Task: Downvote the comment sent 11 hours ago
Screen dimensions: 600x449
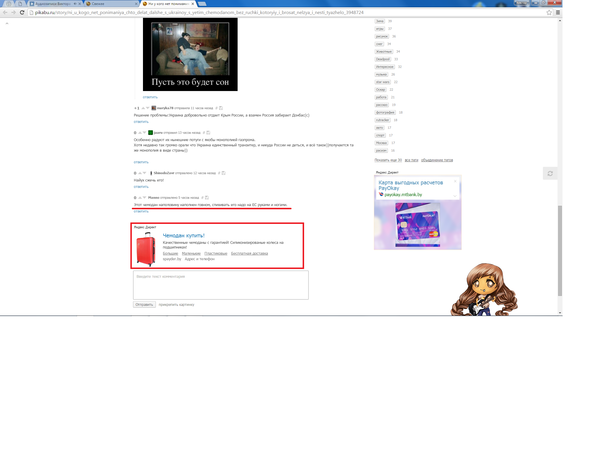Action: pos(147,108)
